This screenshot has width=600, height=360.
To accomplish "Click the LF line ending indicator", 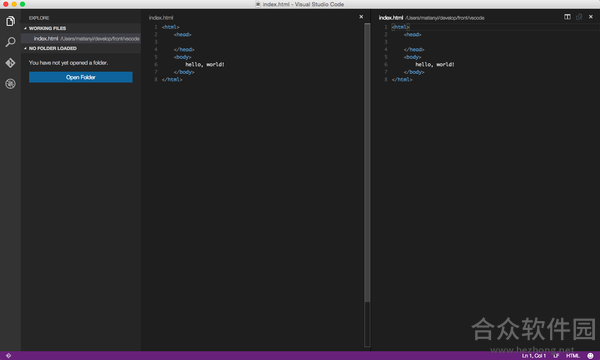I will point(556,356).
